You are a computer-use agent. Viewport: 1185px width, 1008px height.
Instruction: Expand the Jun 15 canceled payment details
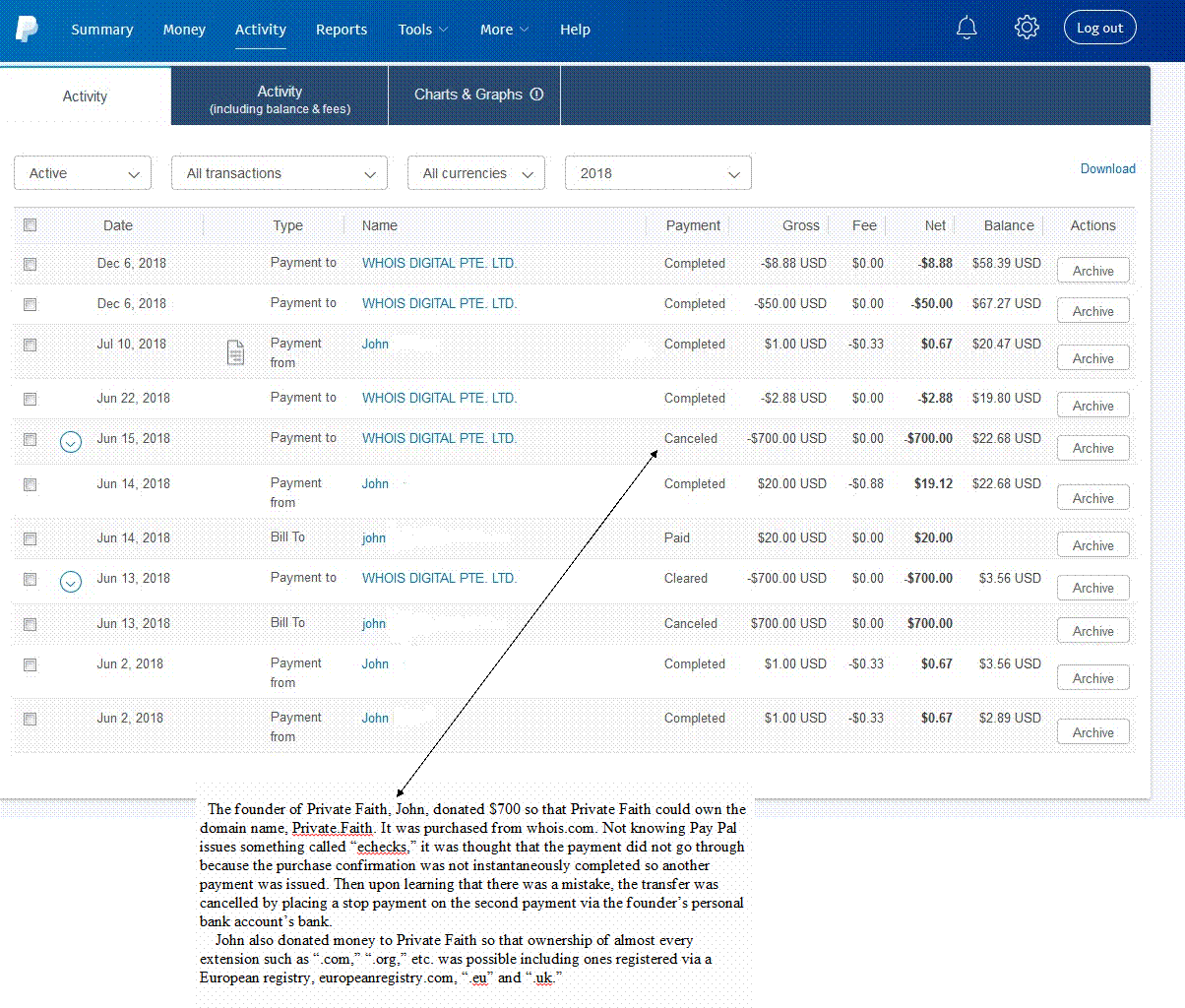coord(71,442)
